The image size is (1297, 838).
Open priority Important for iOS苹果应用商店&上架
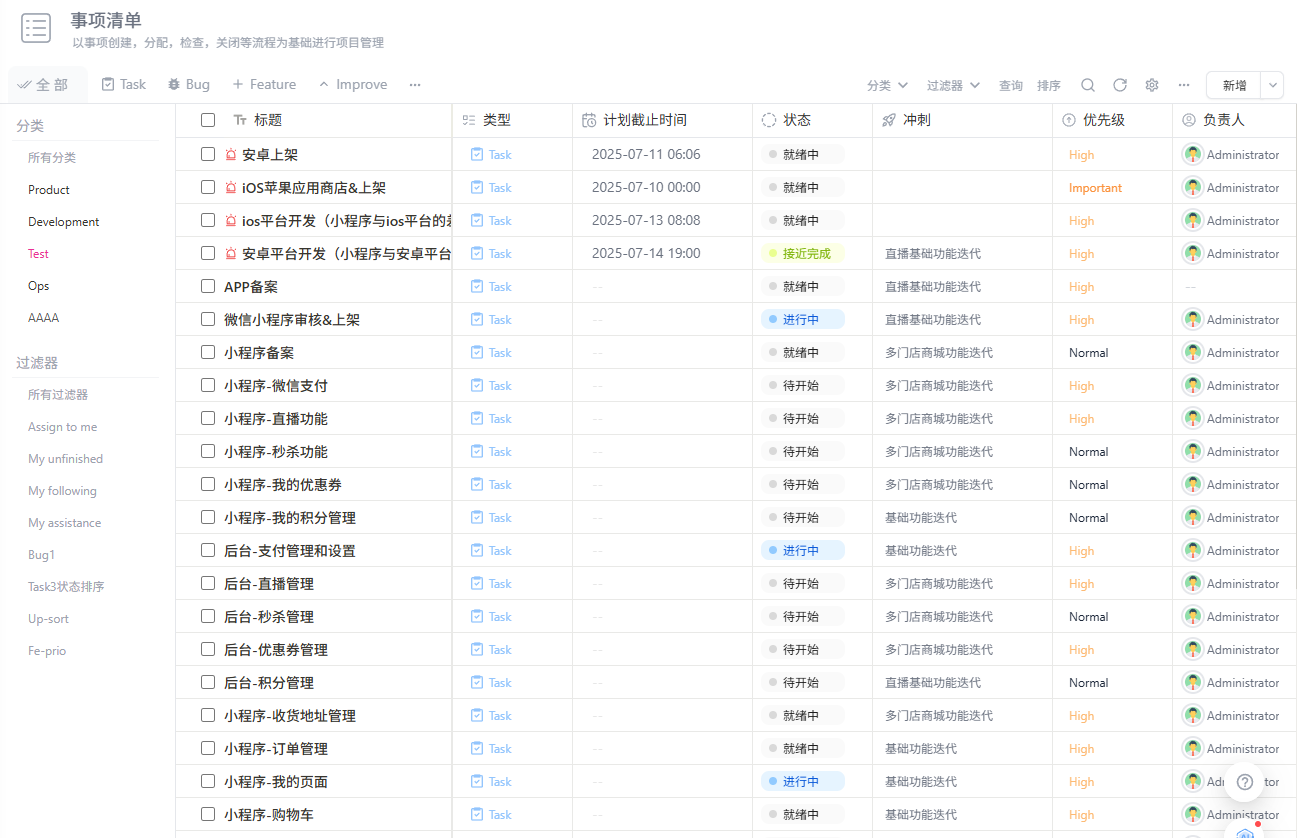point(1095,188)
